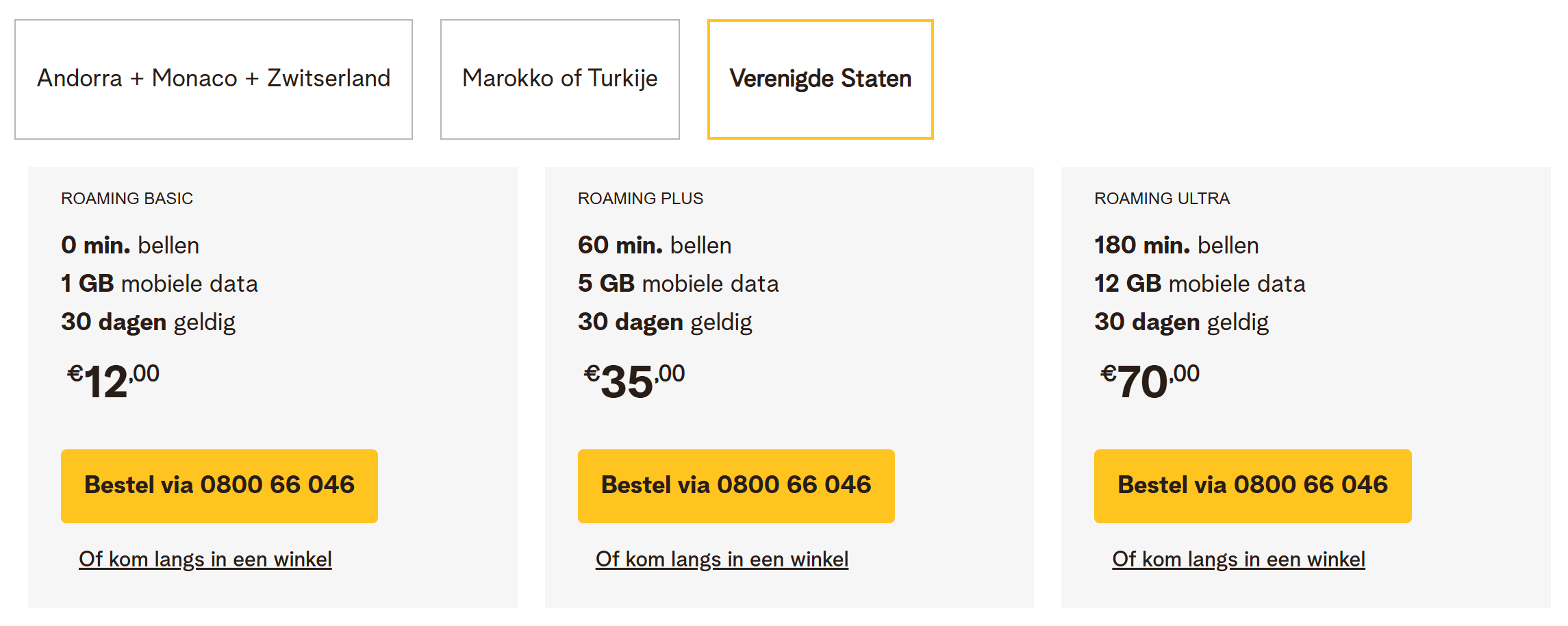Select the Andorra + Monaco + Zwitserland tab
This screenshot has width=1568, height=626.
coord(214,79)
